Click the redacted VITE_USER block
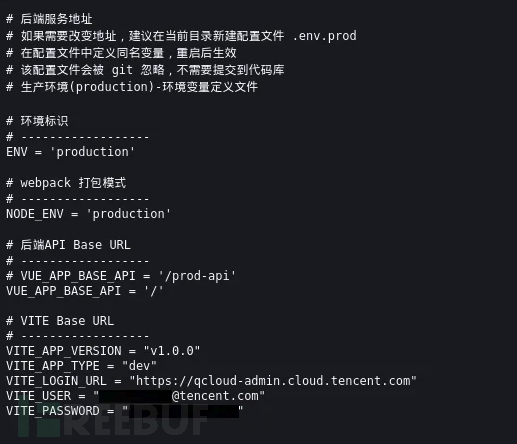Viewport: 517px width, 444px height. 135,396
